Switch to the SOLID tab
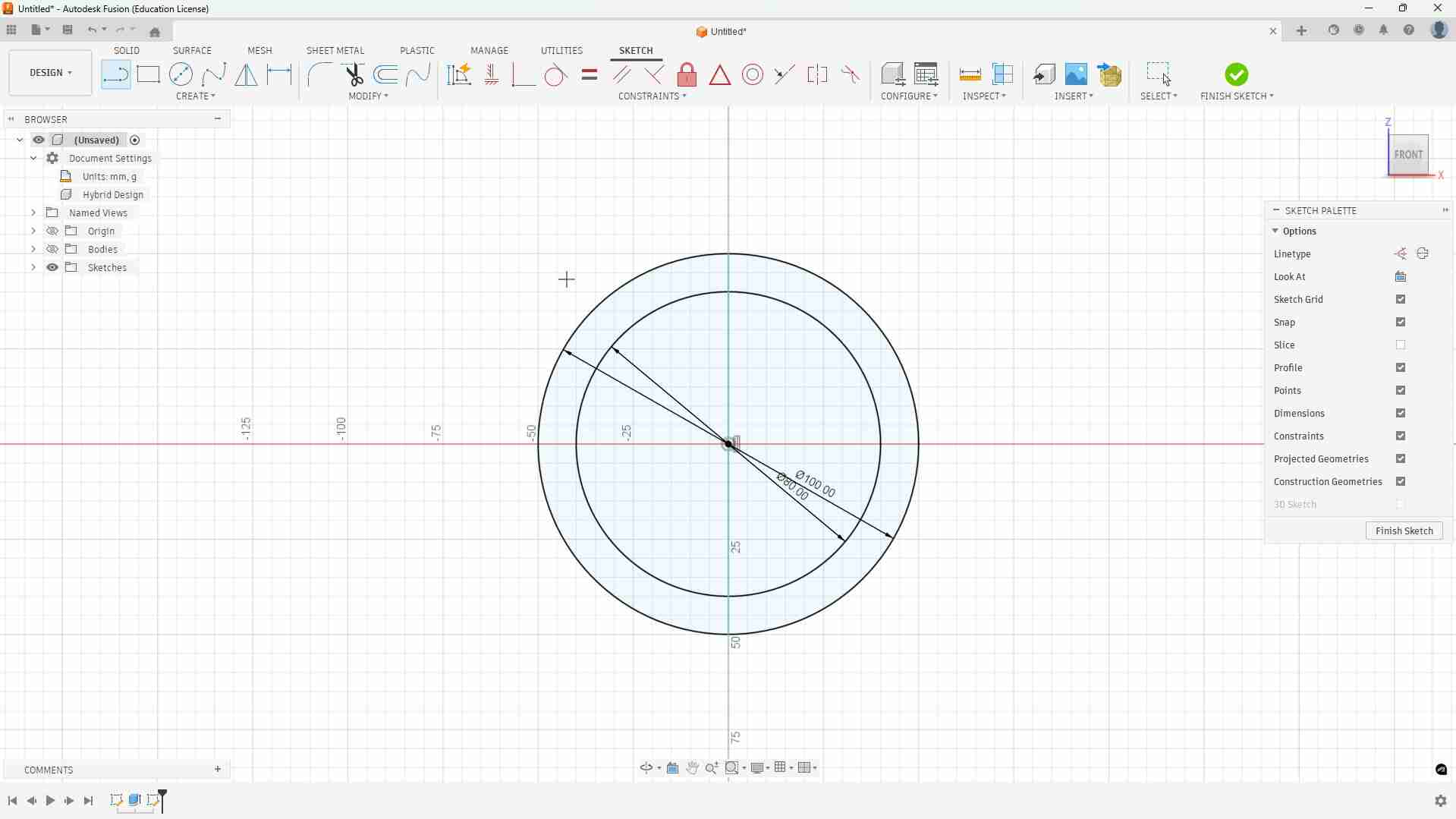This screenshot has width=1456, height=819. coord(127,51)
